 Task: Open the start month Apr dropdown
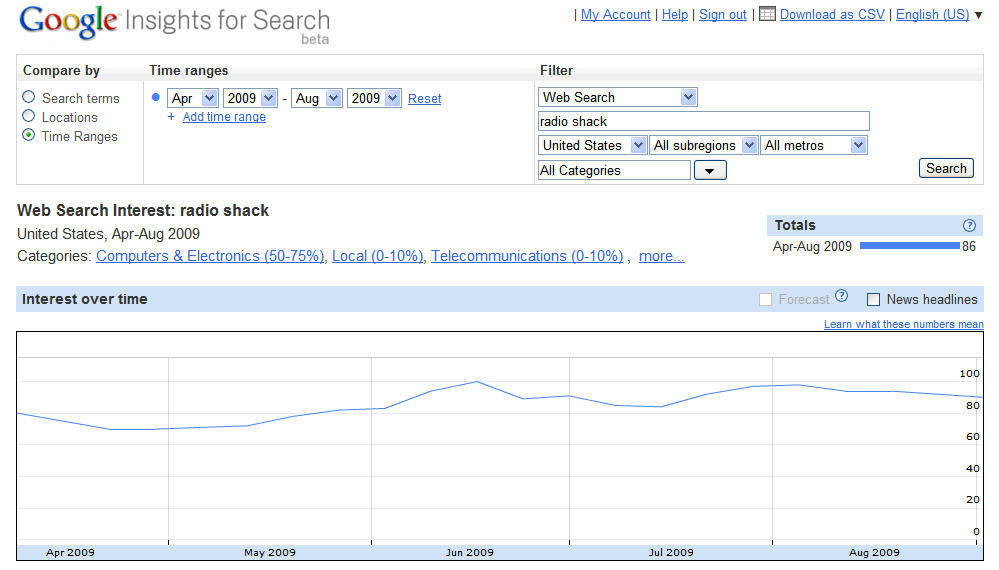tap(193, 98)
